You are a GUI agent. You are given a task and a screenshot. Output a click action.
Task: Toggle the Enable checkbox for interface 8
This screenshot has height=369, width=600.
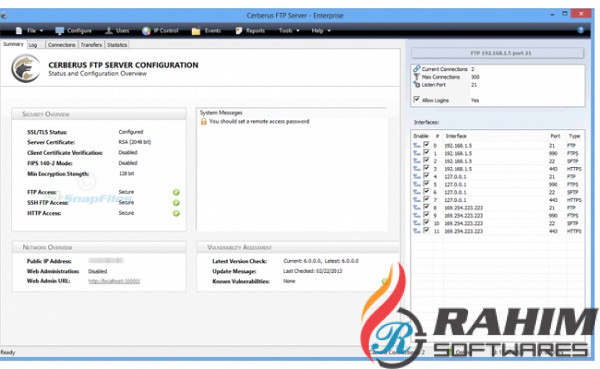click(x=426, y=207)
